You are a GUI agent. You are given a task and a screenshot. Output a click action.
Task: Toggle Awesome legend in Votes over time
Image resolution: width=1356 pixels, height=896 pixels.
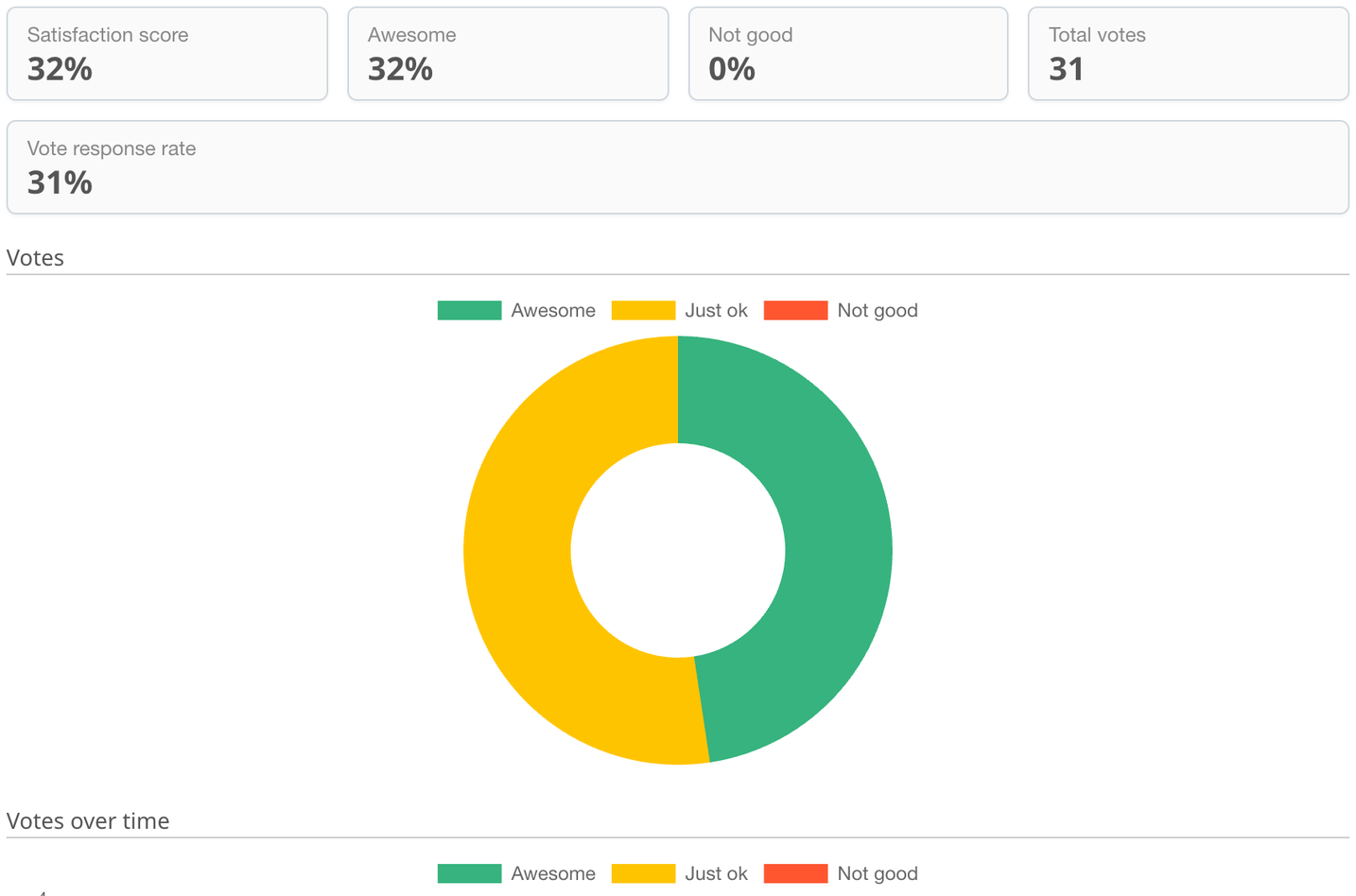pyautogui.click(x=516, y=873)
